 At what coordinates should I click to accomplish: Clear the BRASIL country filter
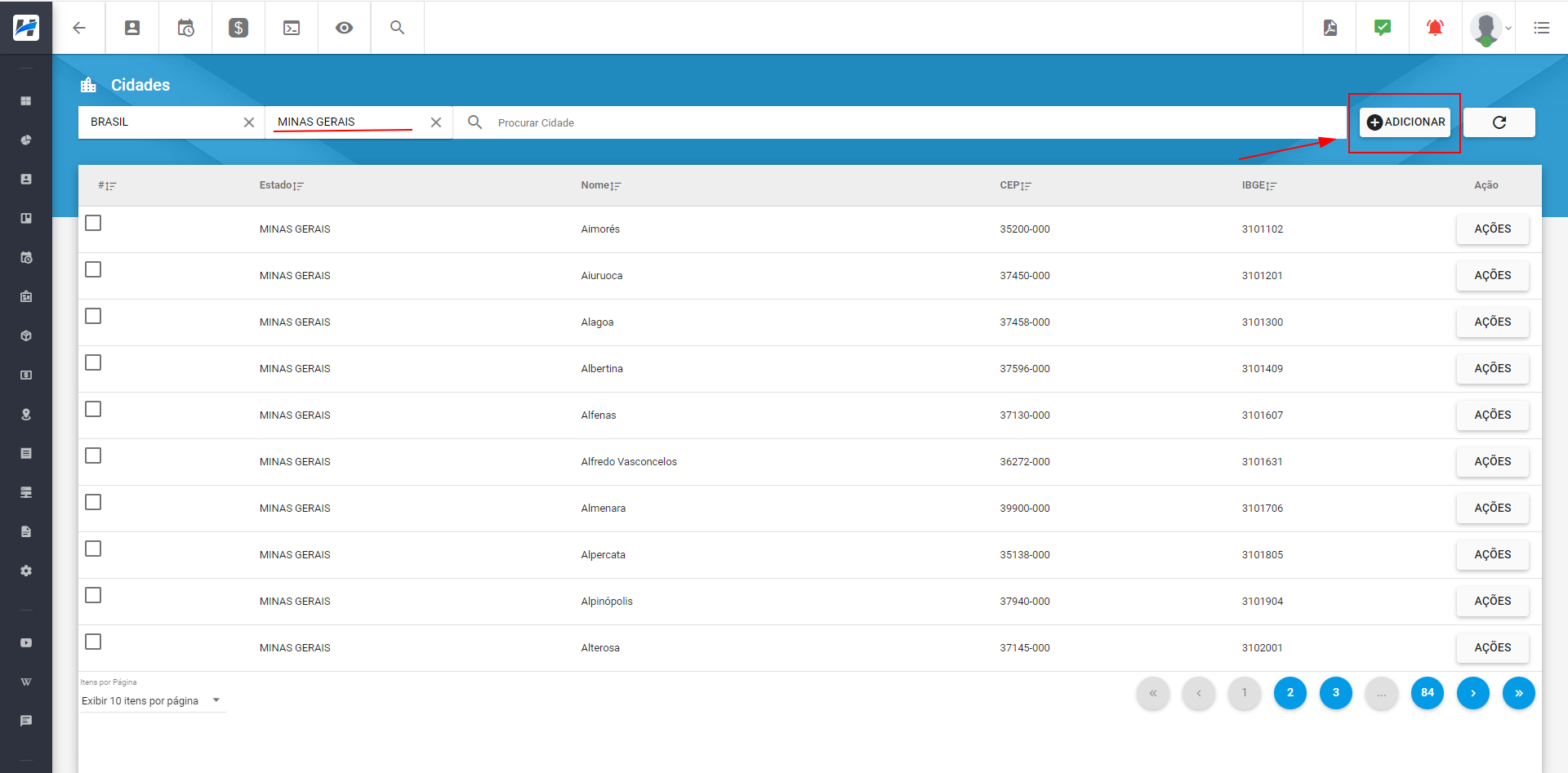tap(249, 122)
